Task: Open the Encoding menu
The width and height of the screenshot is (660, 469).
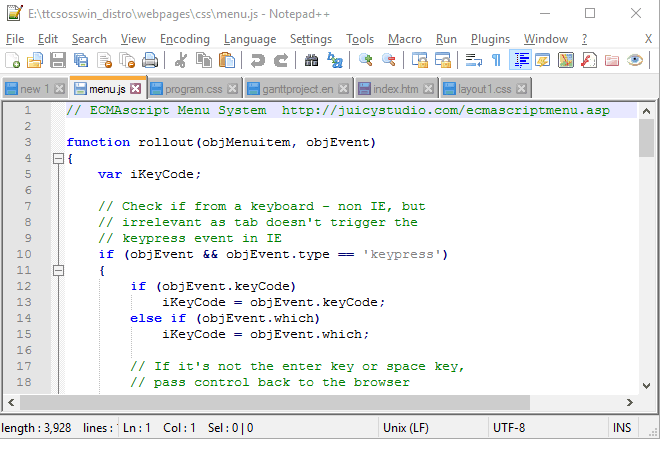Action: point(185,39)
